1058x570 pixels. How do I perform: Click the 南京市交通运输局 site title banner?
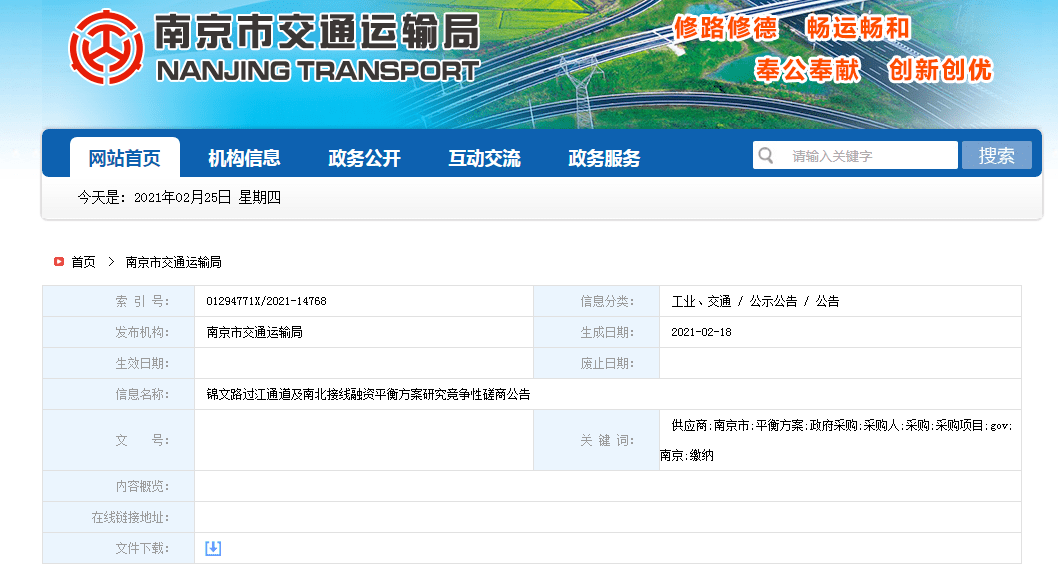(x=316, y=32)
